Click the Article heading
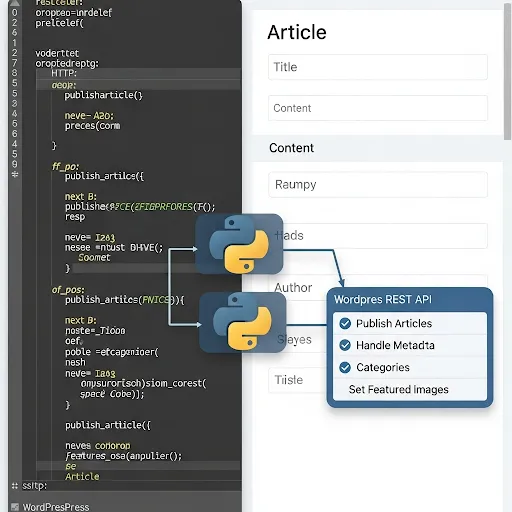 coord(297,32)
